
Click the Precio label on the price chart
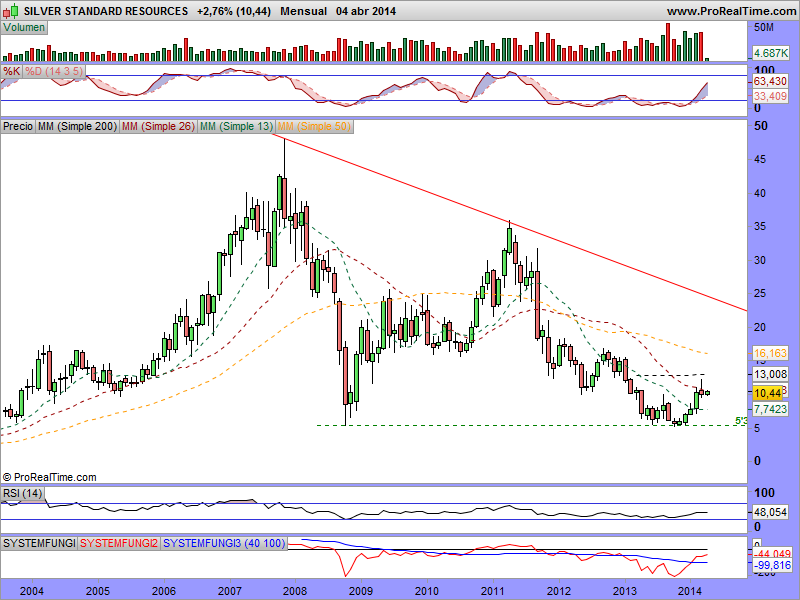[18, 127]
